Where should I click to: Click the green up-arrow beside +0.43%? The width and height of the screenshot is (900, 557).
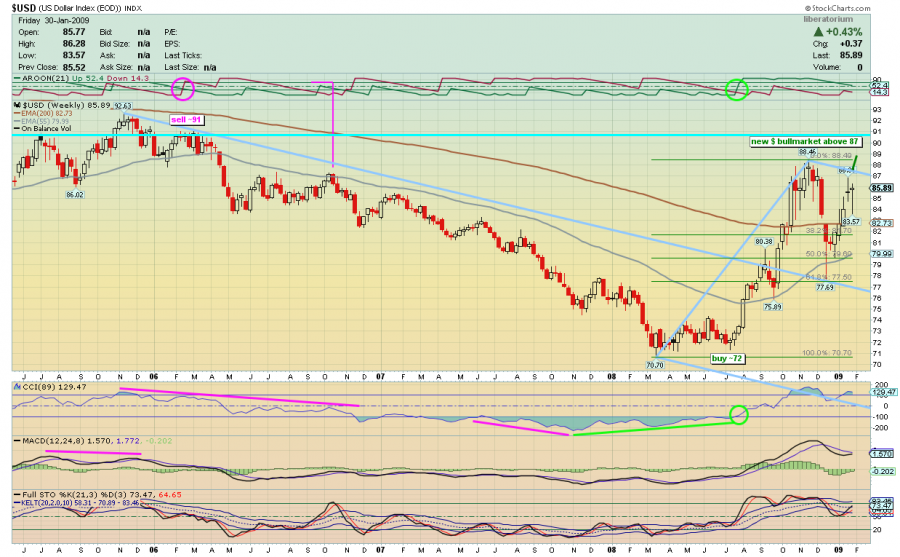(x=818, y=32)
